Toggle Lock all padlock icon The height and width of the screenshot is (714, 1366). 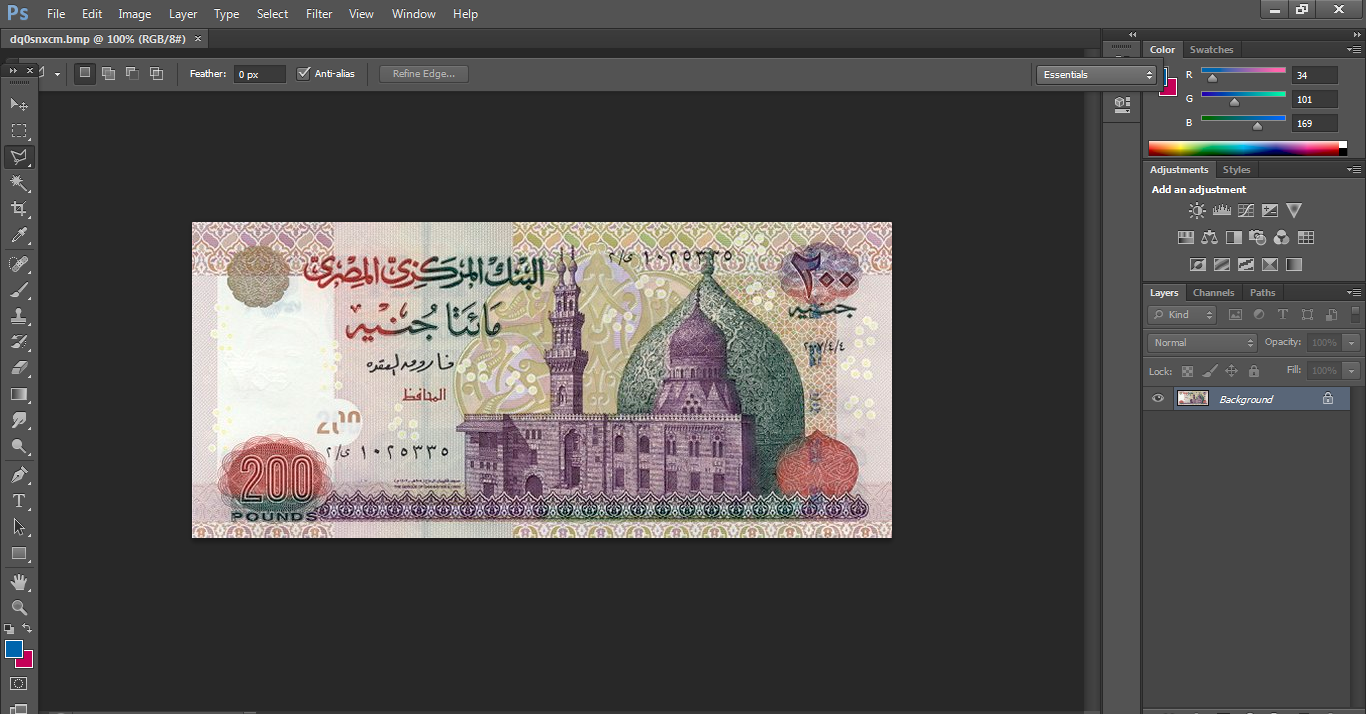click(1254, 371)
